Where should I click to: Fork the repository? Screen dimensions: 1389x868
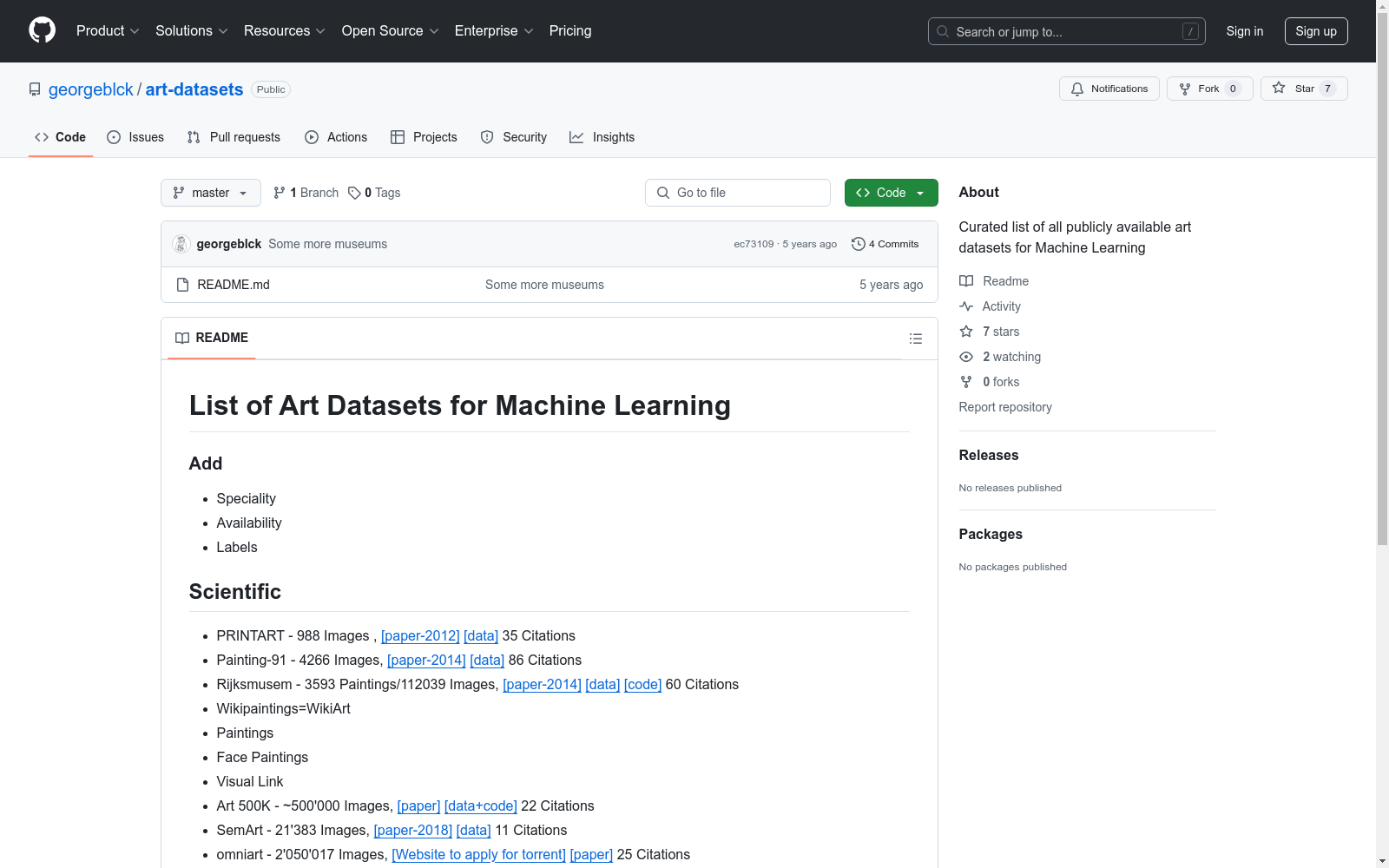[1209, 89]
